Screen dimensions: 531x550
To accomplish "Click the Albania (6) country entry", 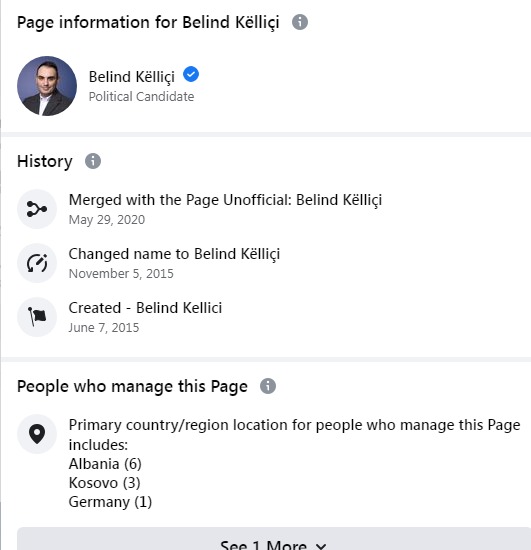I will pyautogui.click(x=105, y=464).
